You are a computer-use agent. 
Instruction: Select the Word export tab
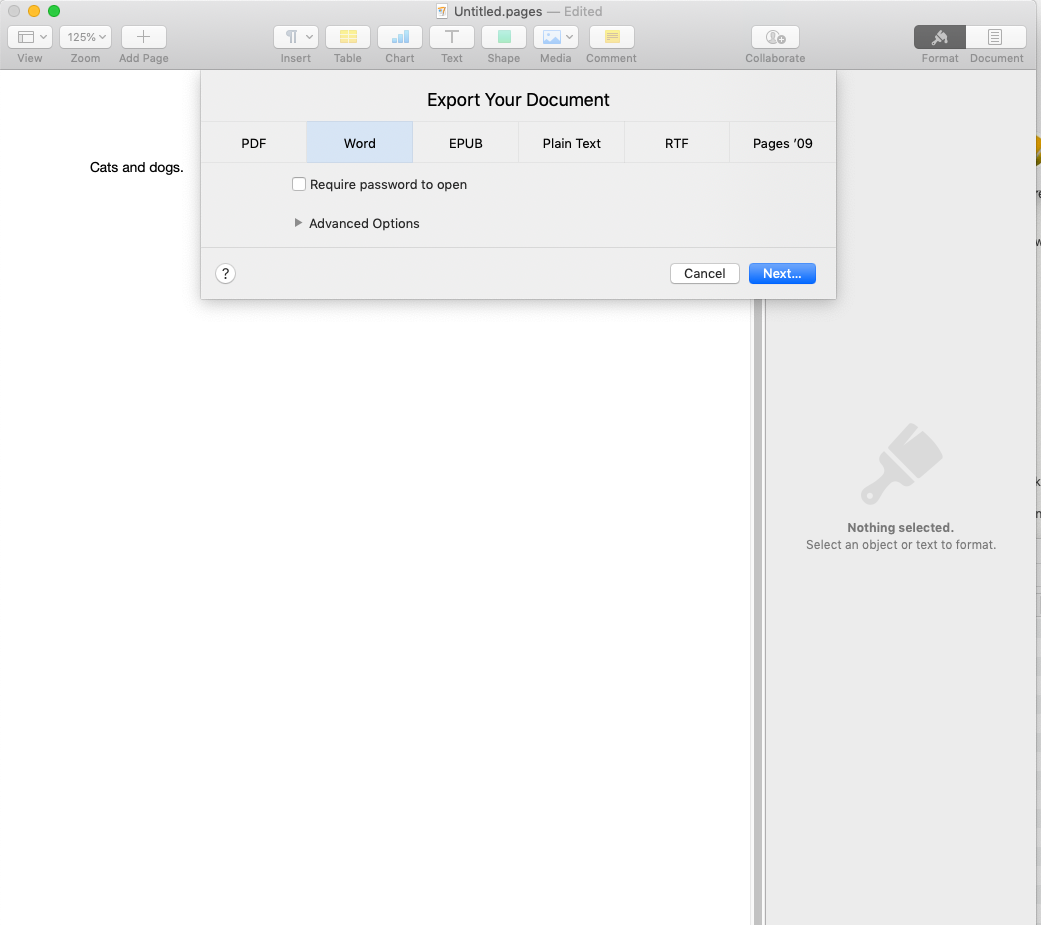coord(359,143)
